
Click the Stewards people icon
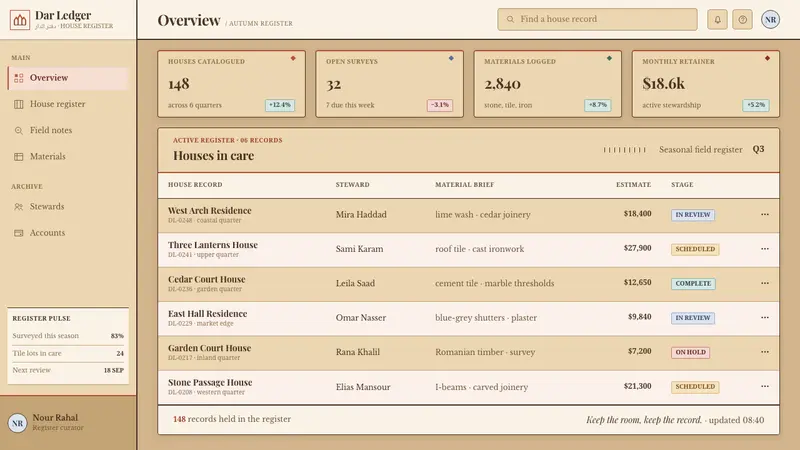pyautogui.click(x=19, y=207)
